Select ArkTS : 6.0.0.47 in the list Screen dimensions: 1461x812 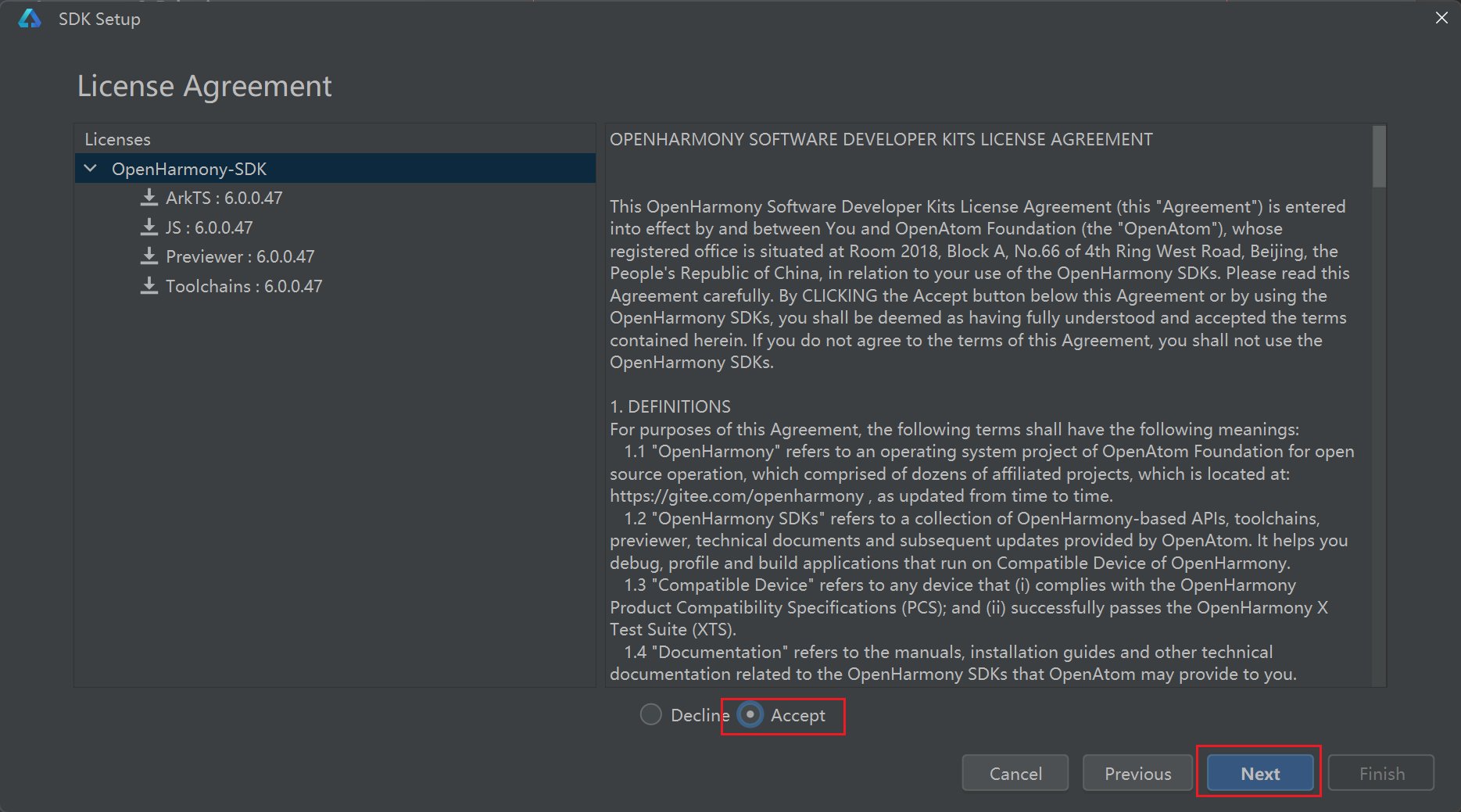click(x=224, y=198)
